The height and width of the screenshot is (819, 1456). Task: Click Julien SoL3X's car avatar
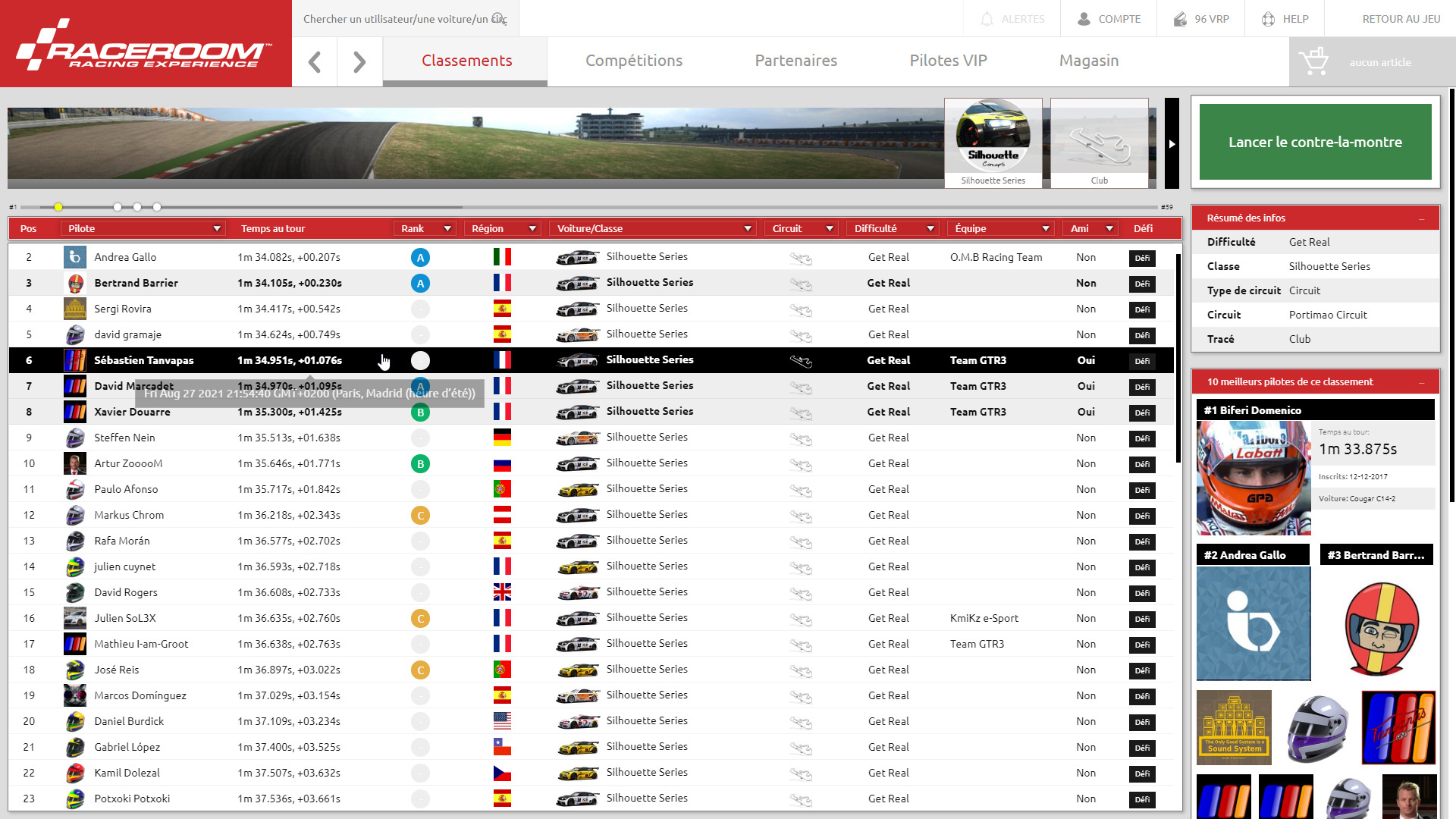[74, 618]
